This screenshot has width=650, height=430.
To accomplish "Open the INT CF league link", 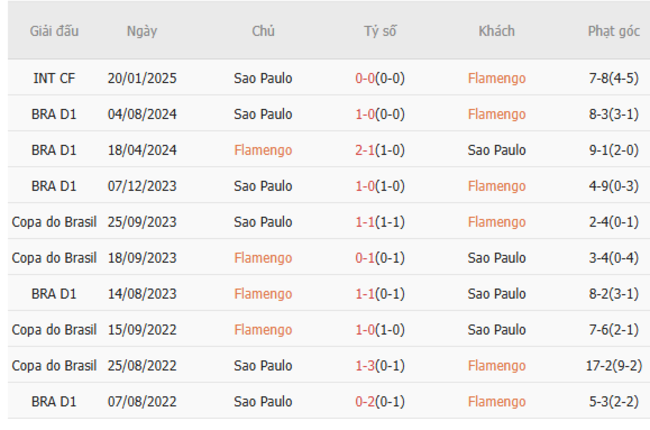I will pos(54,78).
